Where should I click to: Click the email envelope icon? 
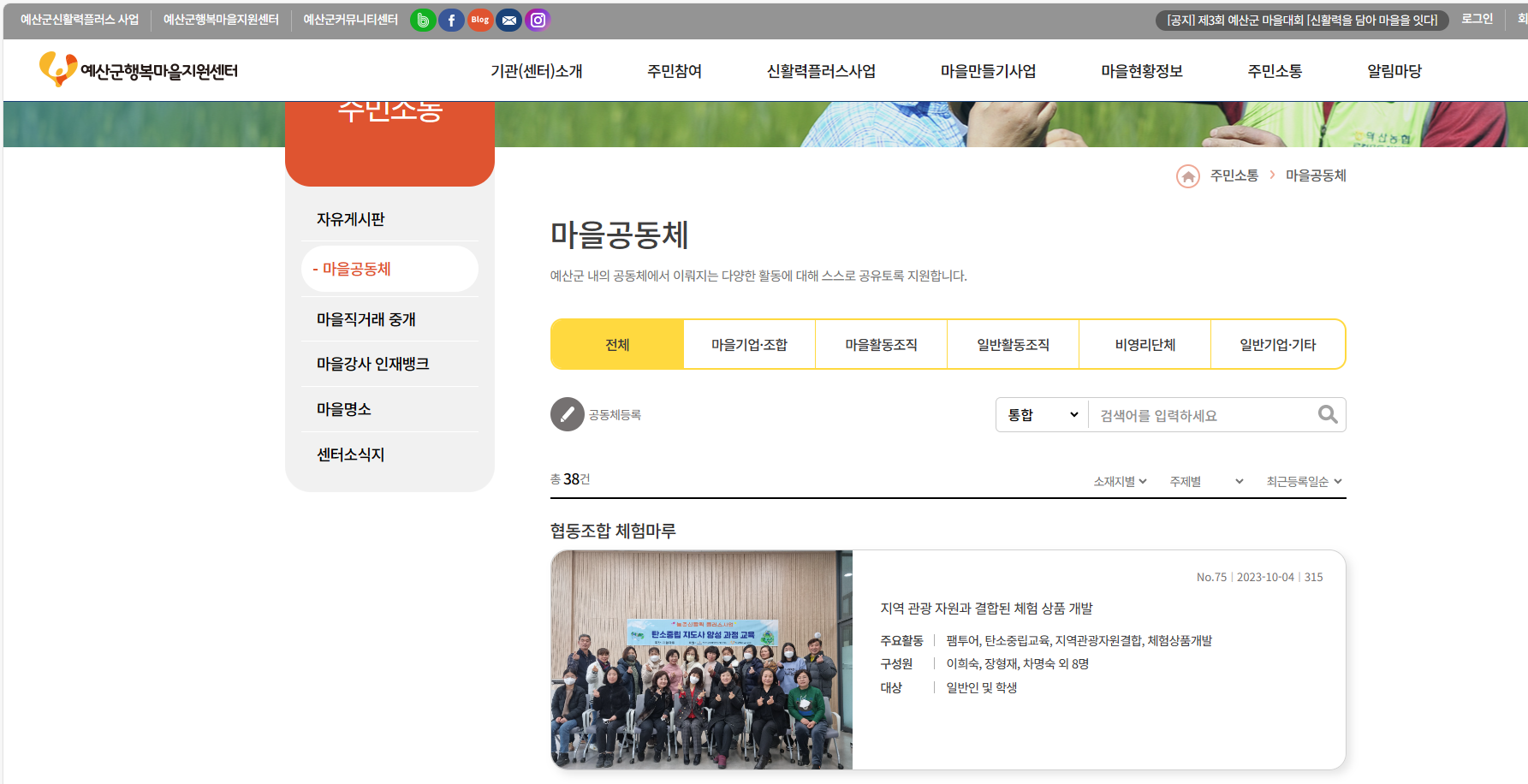tap(509, 20)
